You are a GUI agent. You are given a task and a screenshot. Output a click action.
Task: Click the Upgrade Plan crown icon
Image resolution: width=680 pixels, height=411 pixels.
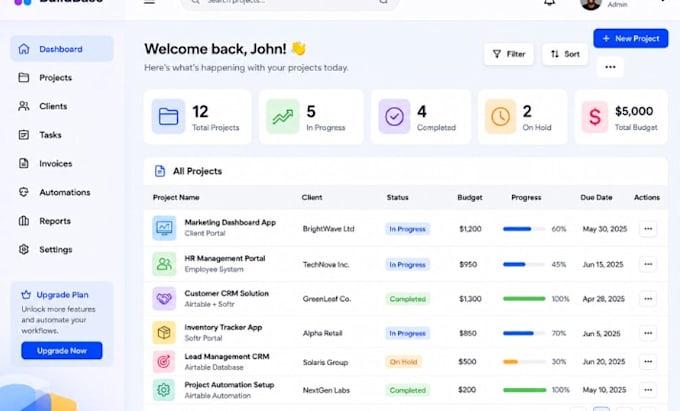coord(26,295)
